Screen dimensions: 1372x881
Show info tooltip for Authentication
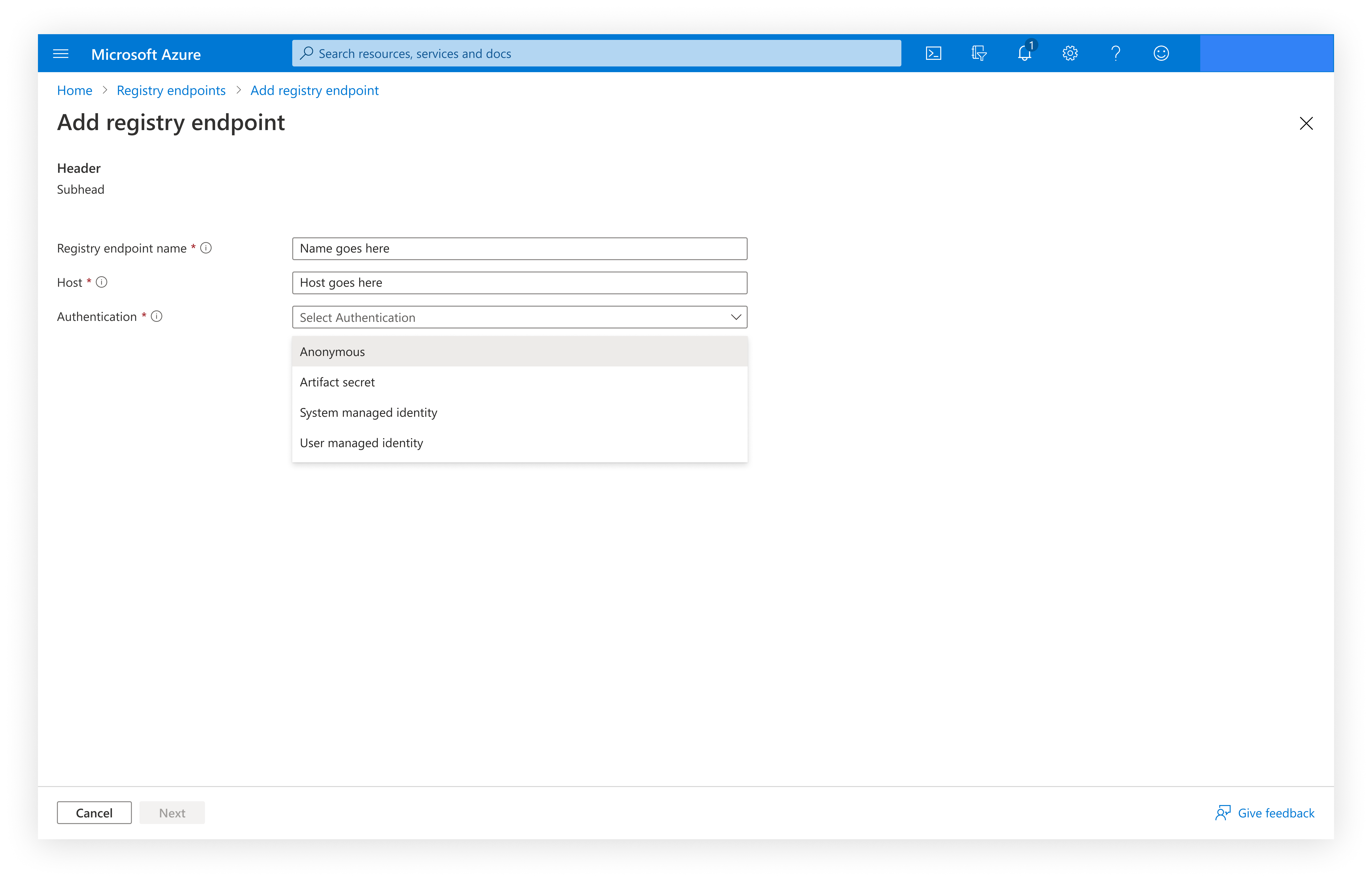157,316
